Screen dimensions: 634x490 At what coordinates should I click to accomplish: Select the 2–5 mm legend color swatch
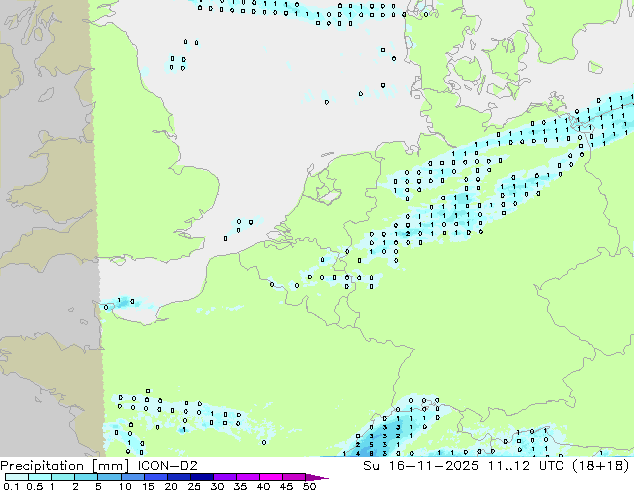point(86,477)
